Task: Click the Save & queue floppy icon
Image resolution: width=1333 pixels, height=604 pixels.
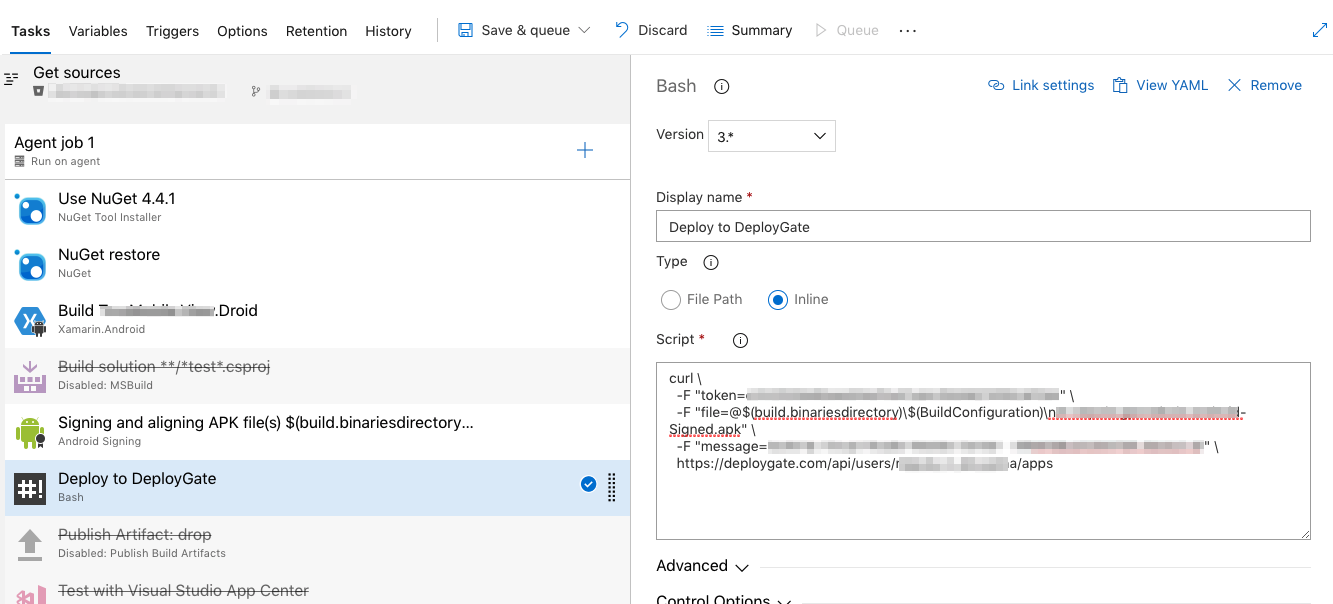Action: tap(466, 30)
